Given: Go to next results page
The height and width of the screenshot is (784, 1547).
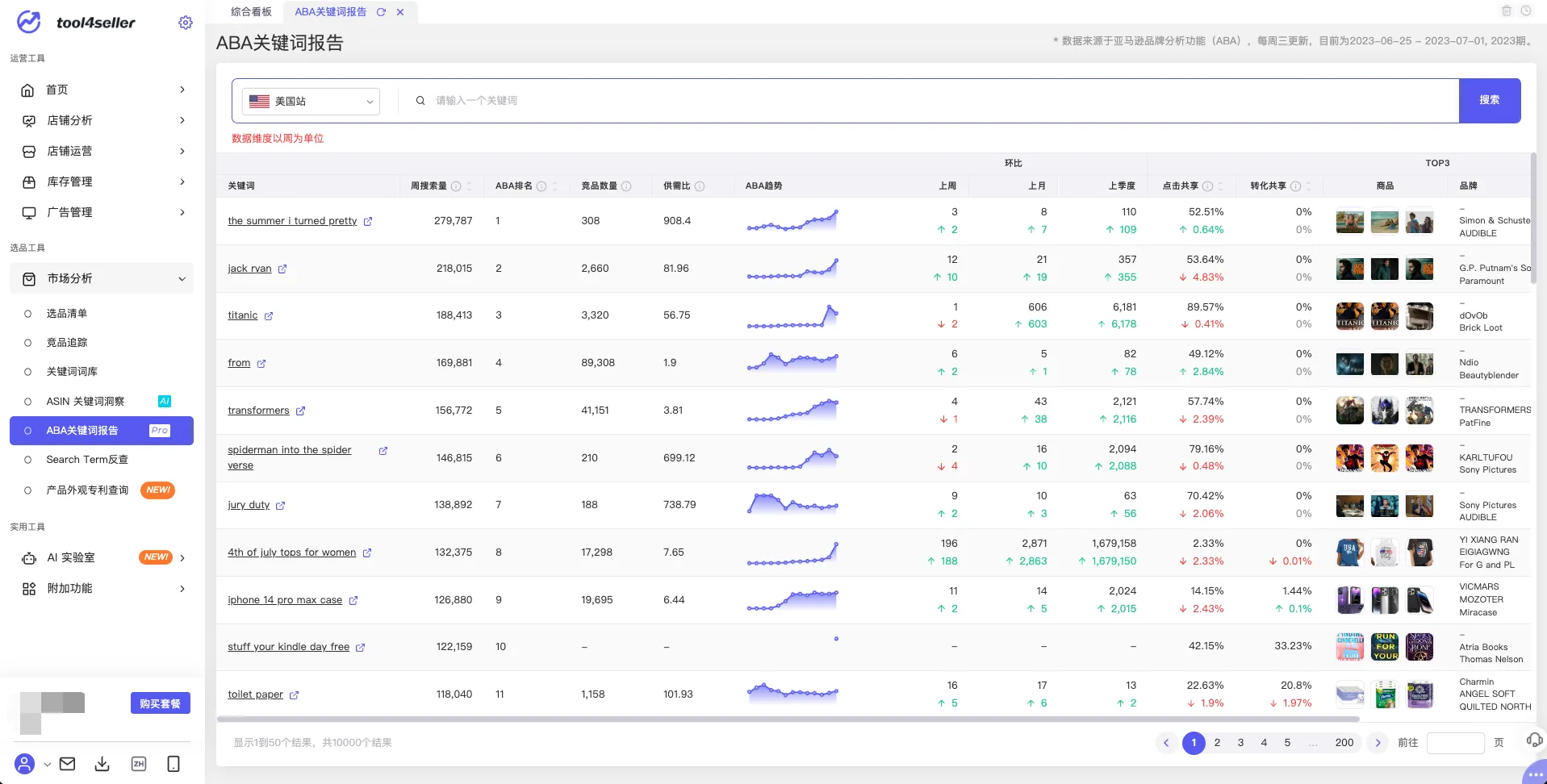Looking at the screenshot, I should 1378,743.
